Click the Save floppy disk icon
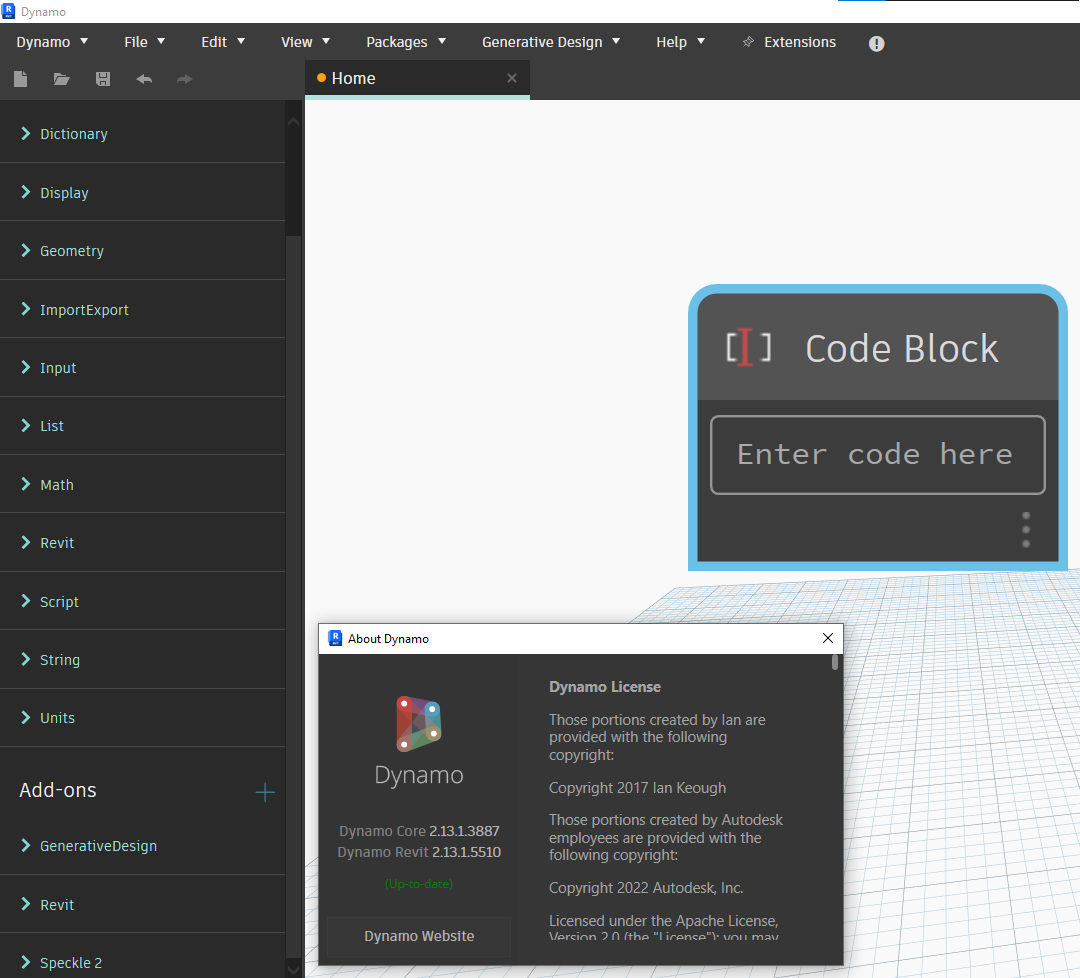1080x978 pixels. click(x=103, y=79)
